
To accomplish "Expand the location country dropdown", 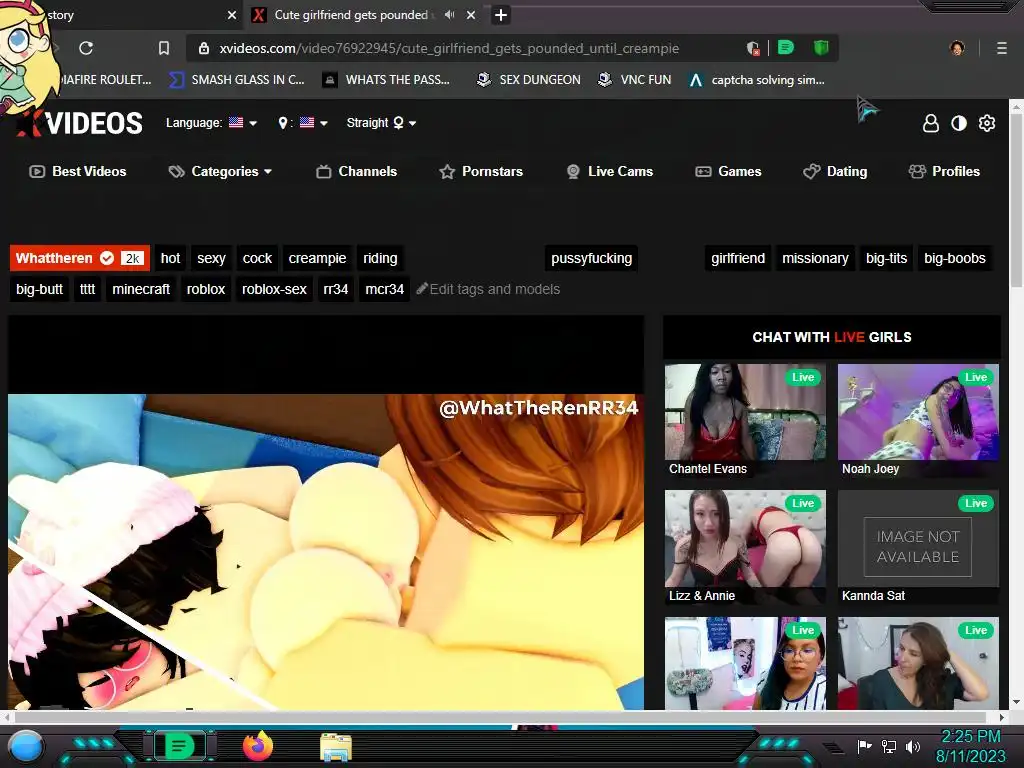I will (303, 123).
